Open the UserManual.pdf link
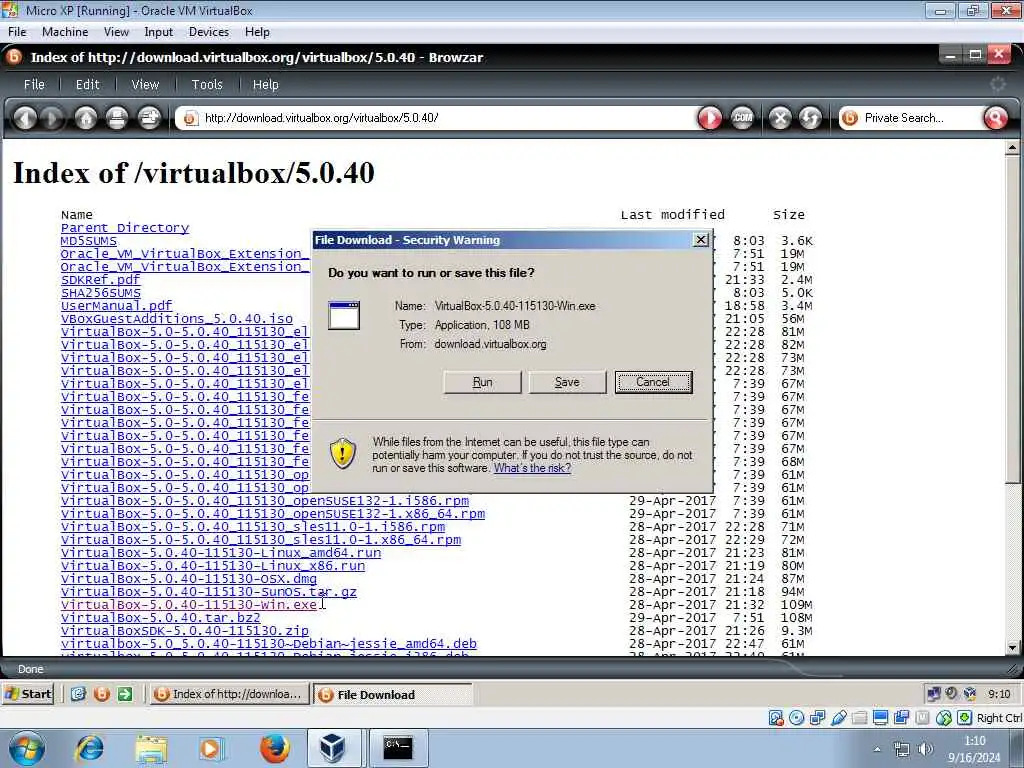The height and width of the screenshot is (768, 1024). [x=116, y=306]
